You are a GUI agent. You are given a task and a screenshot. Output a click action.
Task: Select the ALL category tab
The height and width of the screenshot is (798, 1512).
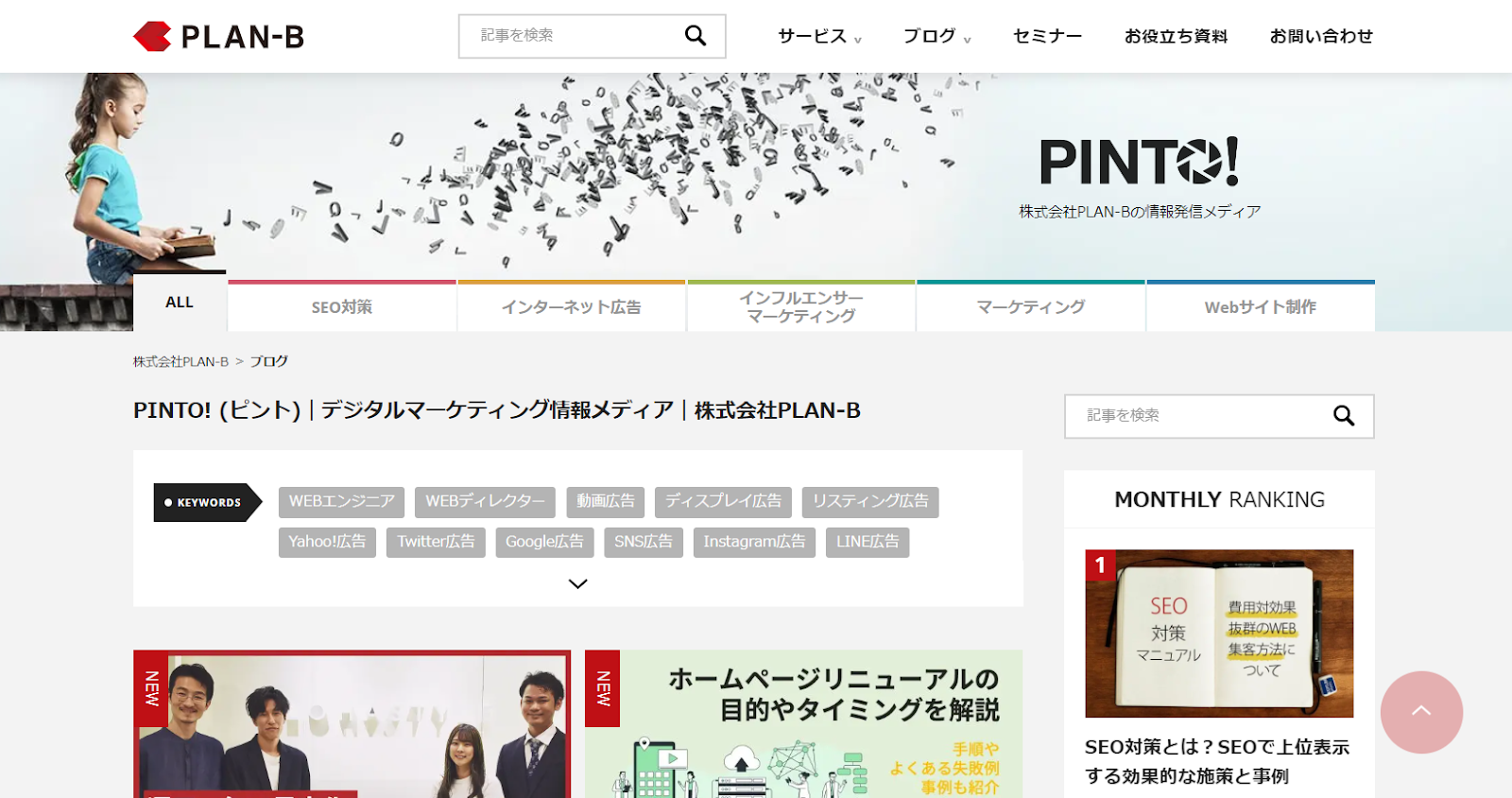180,302
